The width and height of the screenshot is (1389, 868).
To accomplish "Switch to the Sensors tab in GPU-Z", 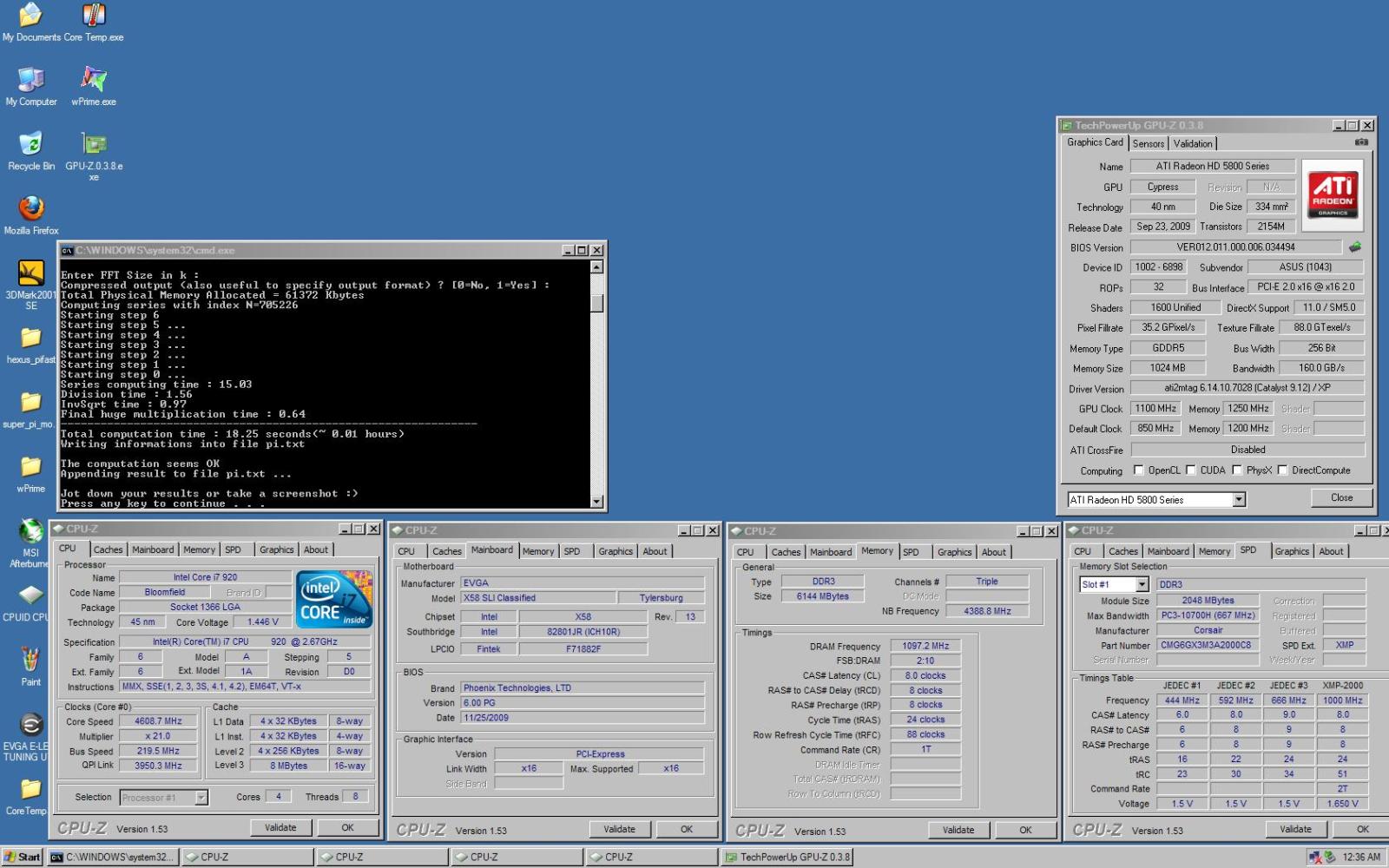I will [x=1148, y=144].
